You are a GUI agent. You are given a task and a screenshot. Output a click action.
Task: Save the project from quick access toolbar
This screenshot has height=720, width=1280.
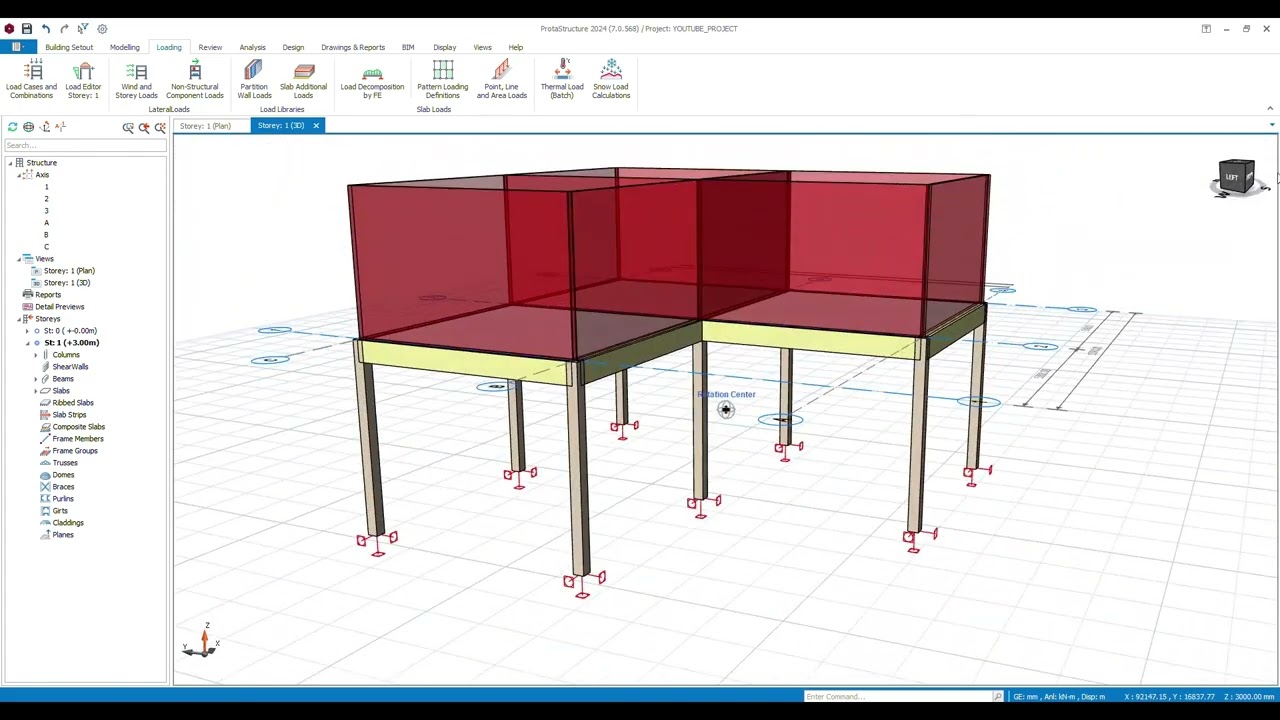[27, 29]
